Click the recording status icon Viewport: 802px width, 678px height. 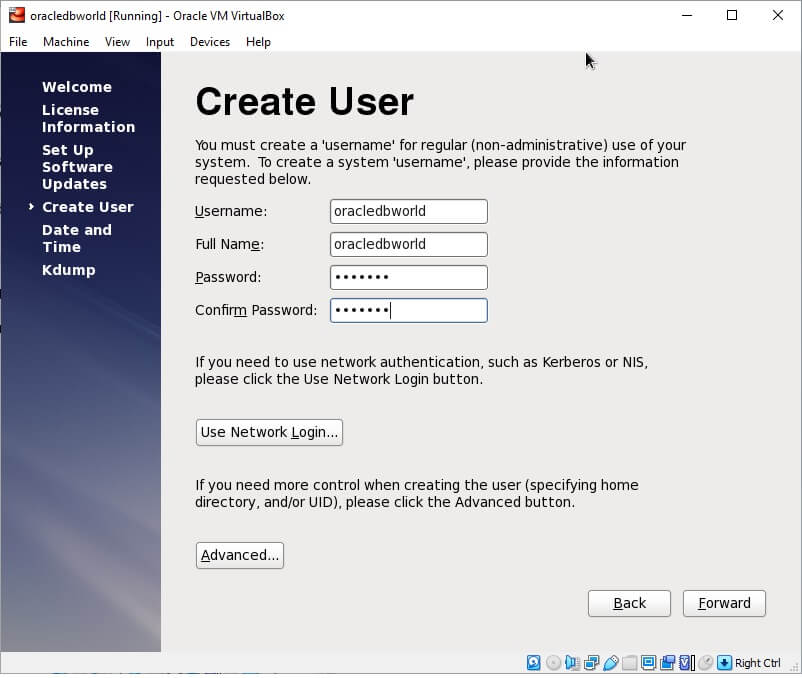point(667,663)
